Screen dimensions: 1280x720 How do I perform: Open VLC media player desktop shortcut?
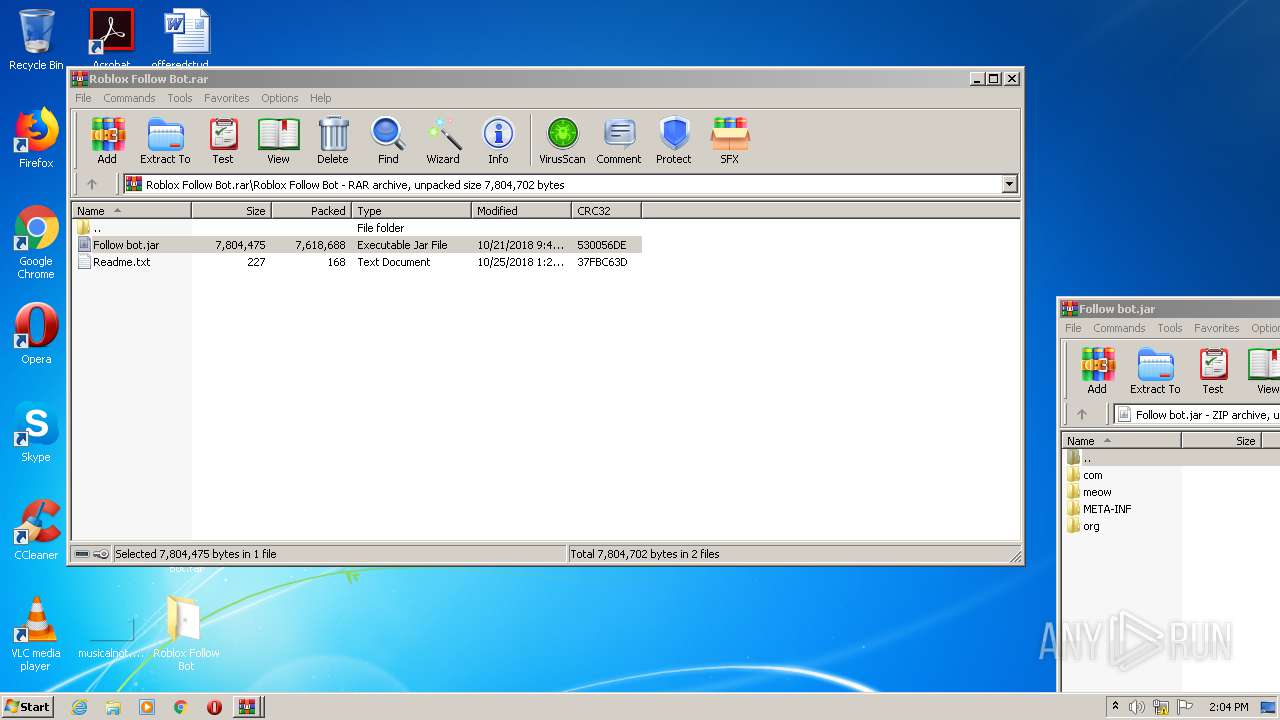click(36, 635)
